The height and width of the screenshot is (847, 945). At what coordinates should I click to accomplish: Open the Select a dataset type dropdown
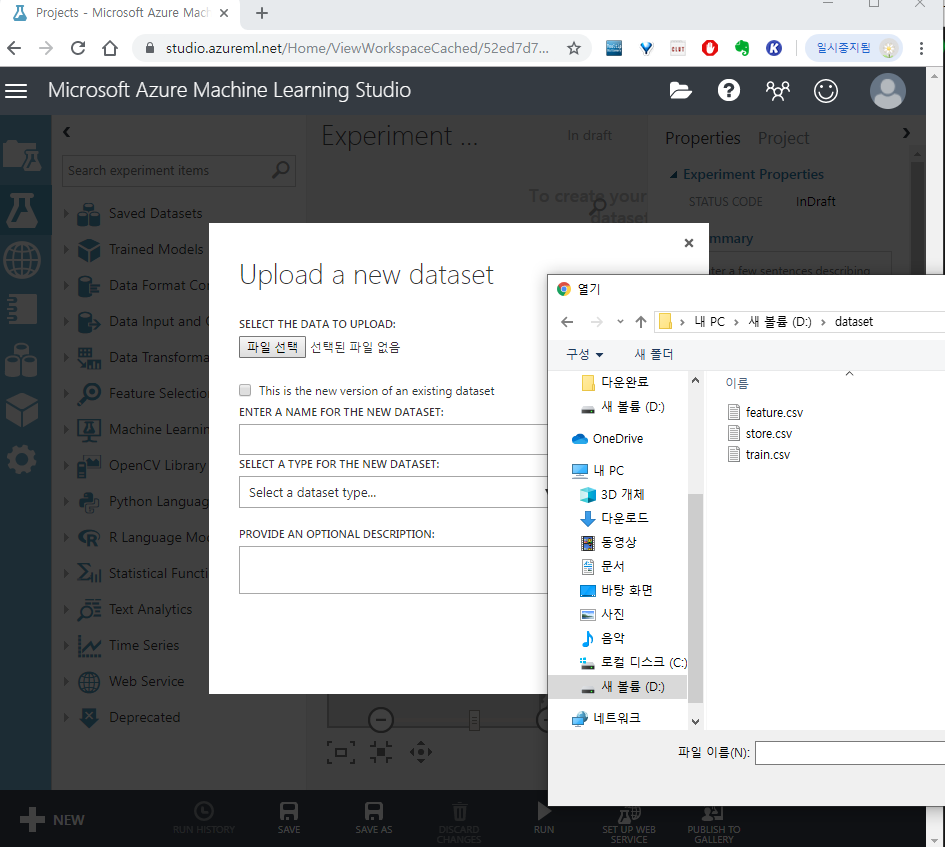pyautogui.click(x=394, y=492)
